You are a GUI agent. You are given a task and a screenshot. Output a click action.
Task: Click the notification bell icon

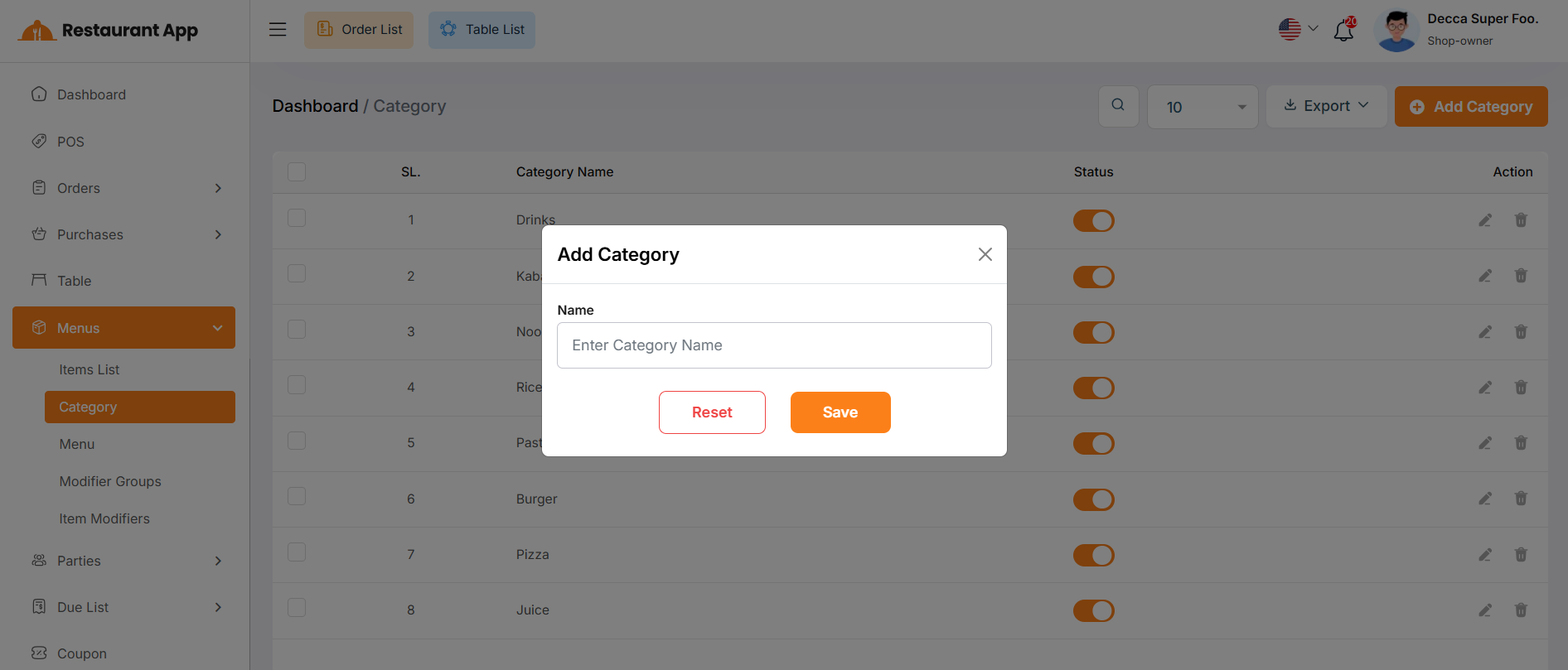click(x=1343, y=31)
